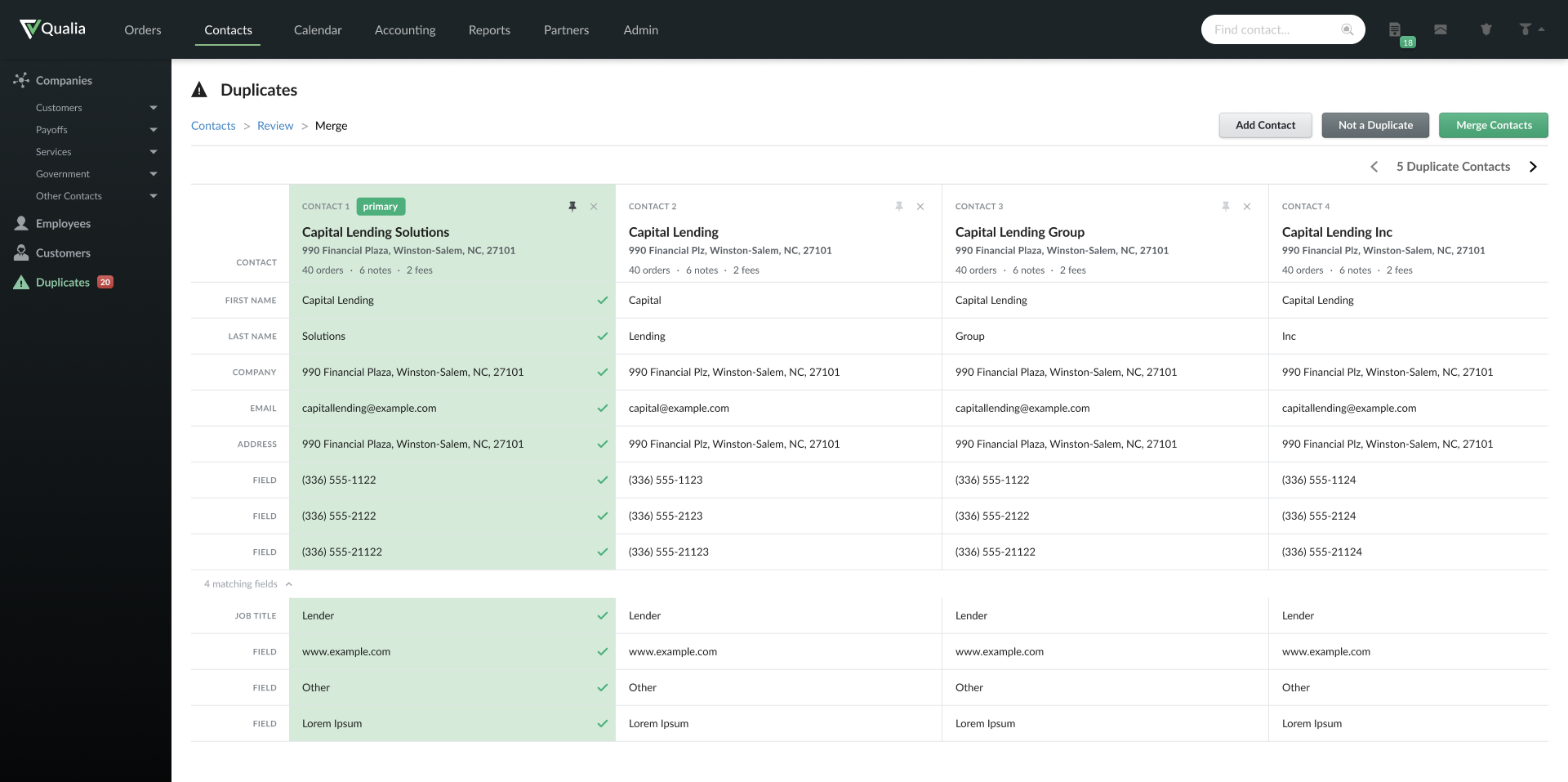Select last name Inc from Contact 4
Image resolution: width=1568 pixels, height=782 pixels.
click(1289, 336)
